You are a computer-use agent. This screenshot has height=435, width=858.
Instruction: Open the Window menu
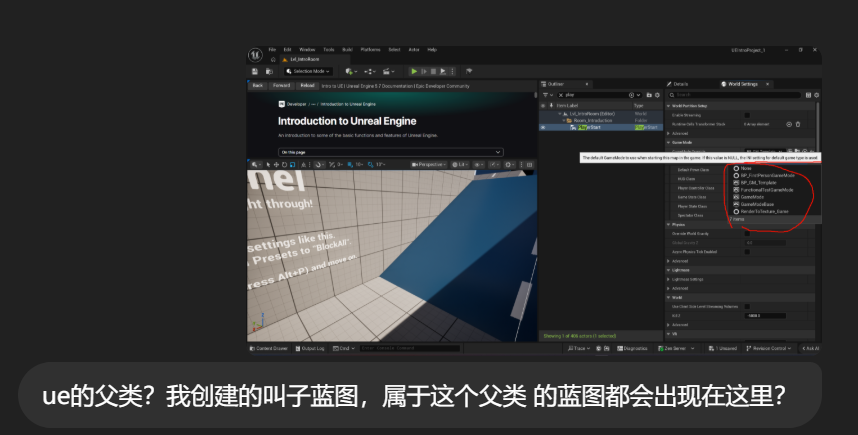coord(307,50)
